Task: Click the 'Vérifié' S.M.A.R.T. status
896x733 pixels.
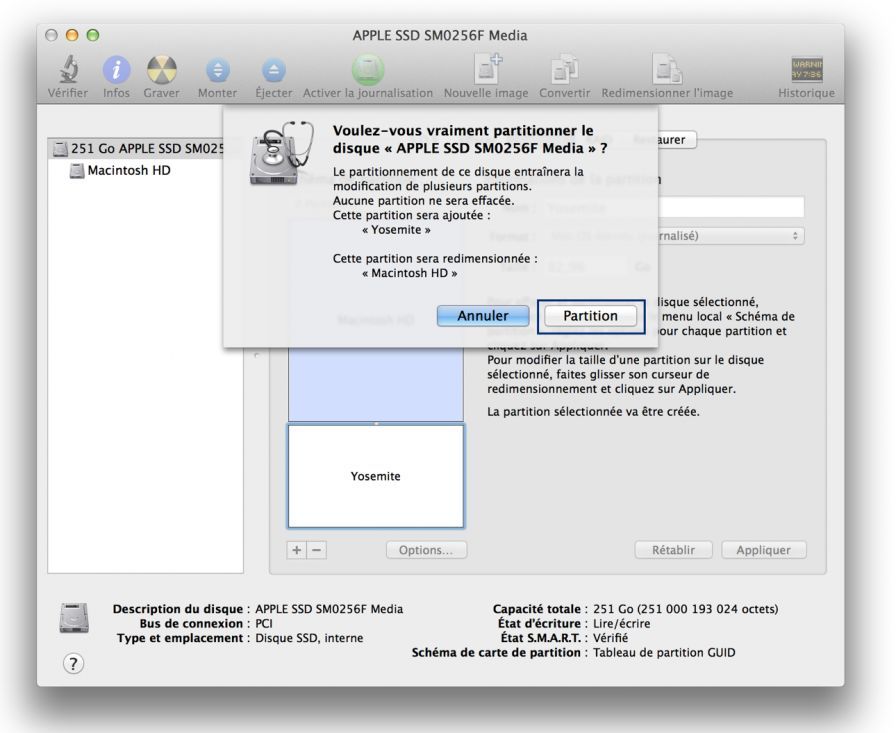Action: pos(610,638)
